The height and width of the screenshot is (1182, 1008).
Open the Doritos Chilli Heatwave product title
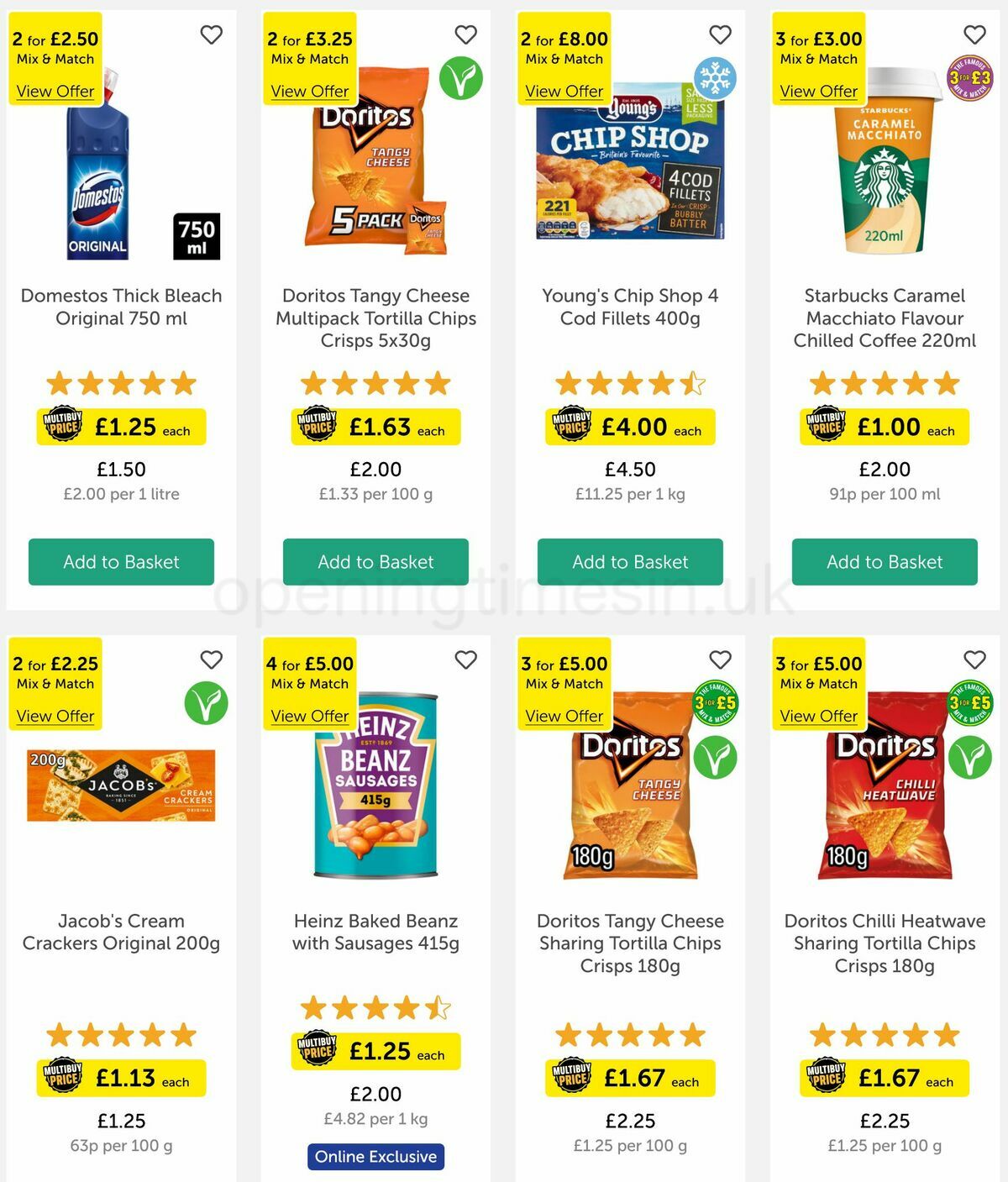tap(885, 943)
